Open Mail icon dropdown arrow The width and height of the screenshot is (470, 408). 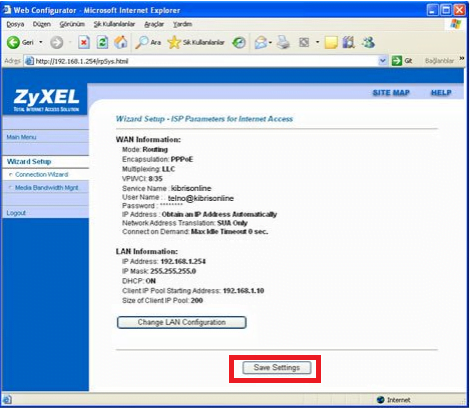[270, 42]
